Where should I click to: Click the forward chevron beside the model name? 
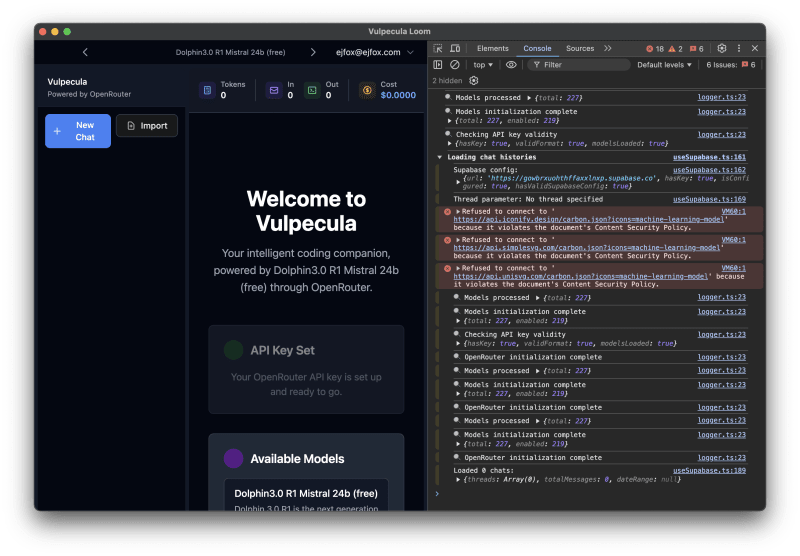(x=313, y=52)
